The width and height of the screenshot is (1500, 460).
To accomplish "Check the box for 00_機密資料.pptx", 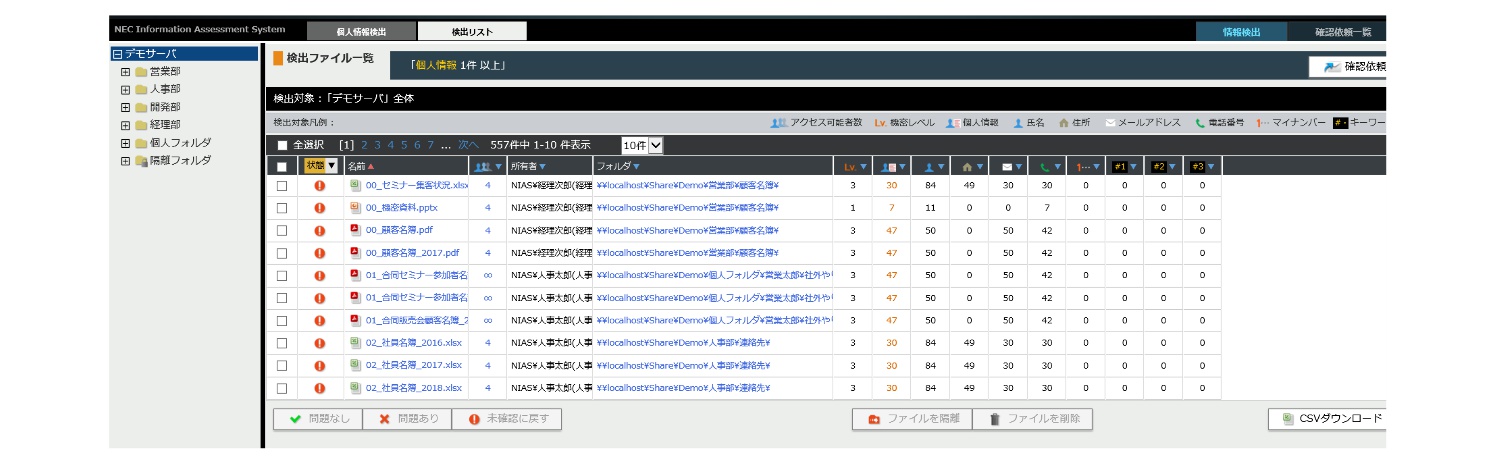I will [282, 208].
